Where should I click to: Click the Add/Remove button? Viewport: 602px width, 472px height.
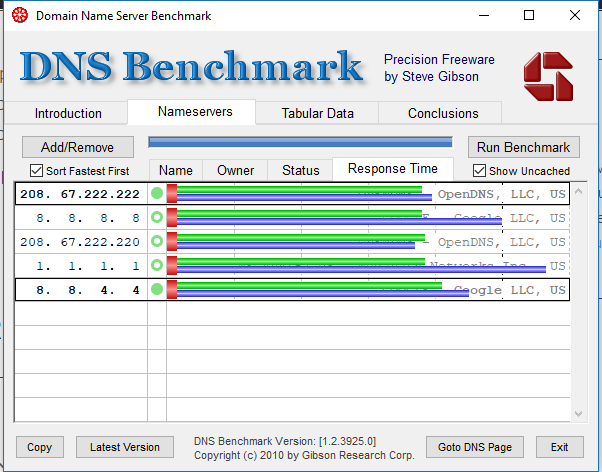click(78, 147)
